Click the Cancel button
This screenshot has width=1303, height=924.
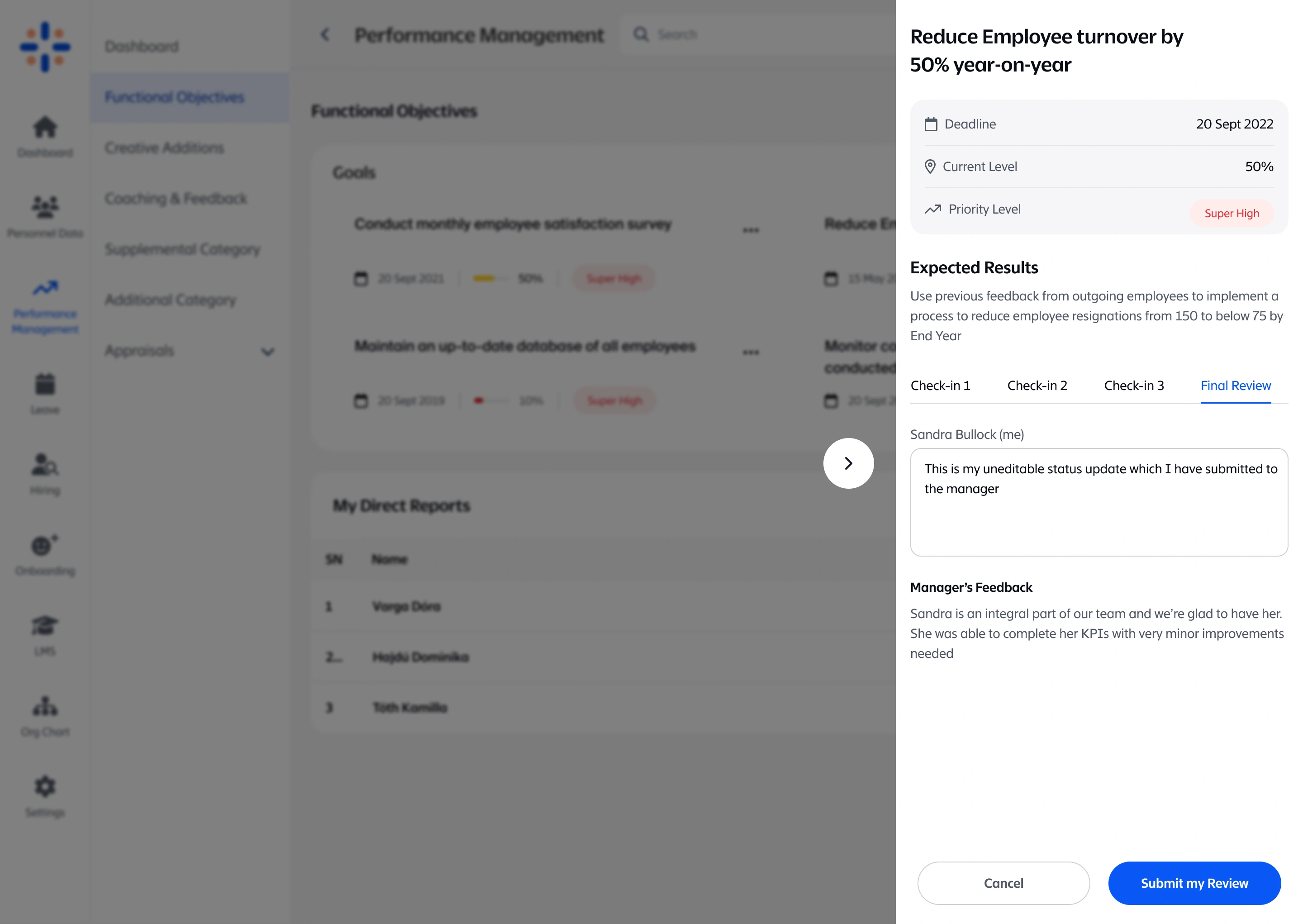(1003, 883)
